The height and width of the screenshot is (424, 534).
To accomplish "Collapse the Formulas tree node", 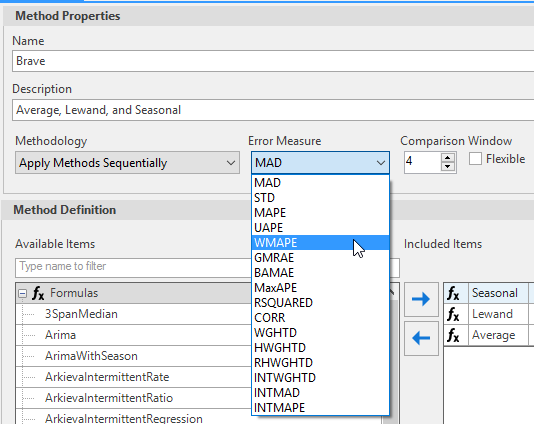I will 22,293.
